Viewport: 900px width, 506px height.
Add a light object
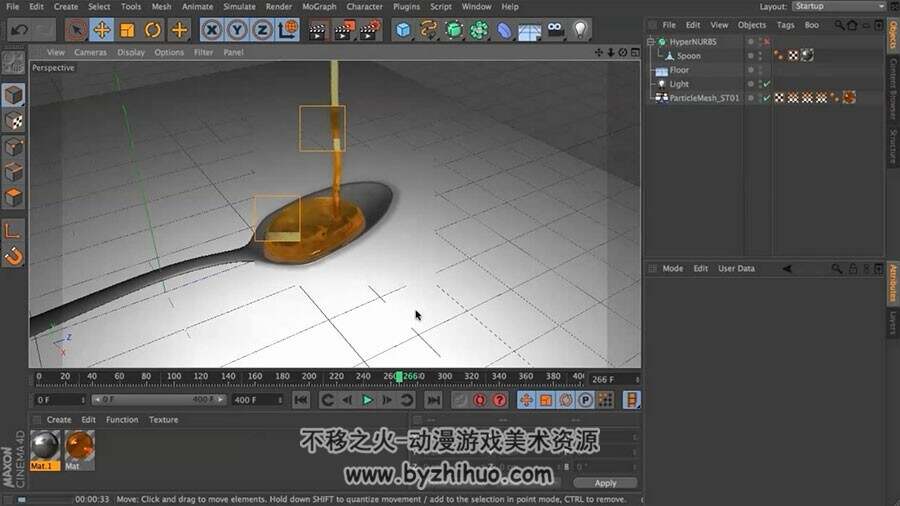coord(580,30)
